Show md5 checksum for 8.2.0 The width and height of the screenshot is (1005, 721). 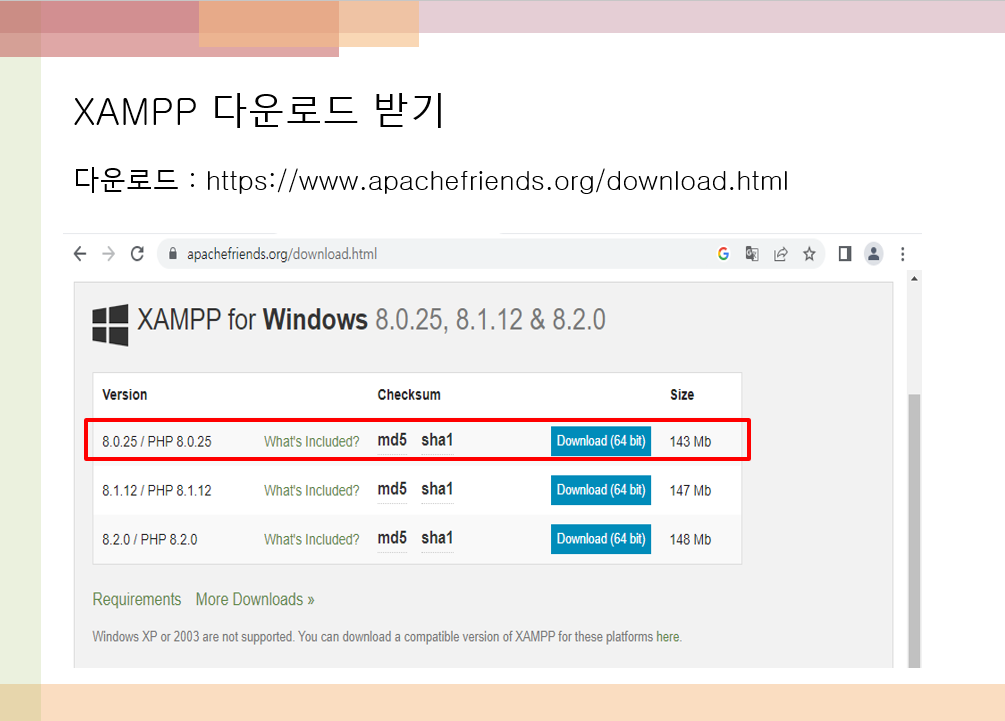392,538
